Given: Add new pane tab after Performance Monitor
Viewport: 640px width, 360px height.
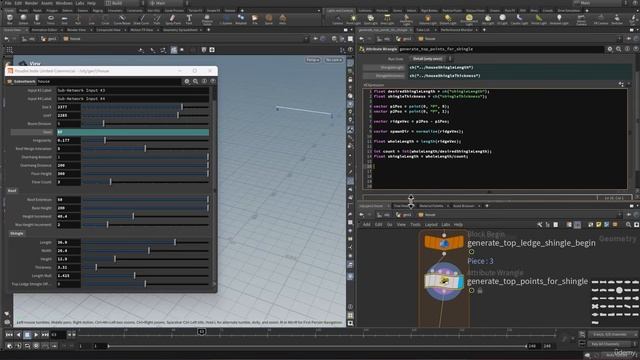Looking at the screenshot, I should click(x=484, y=30).
